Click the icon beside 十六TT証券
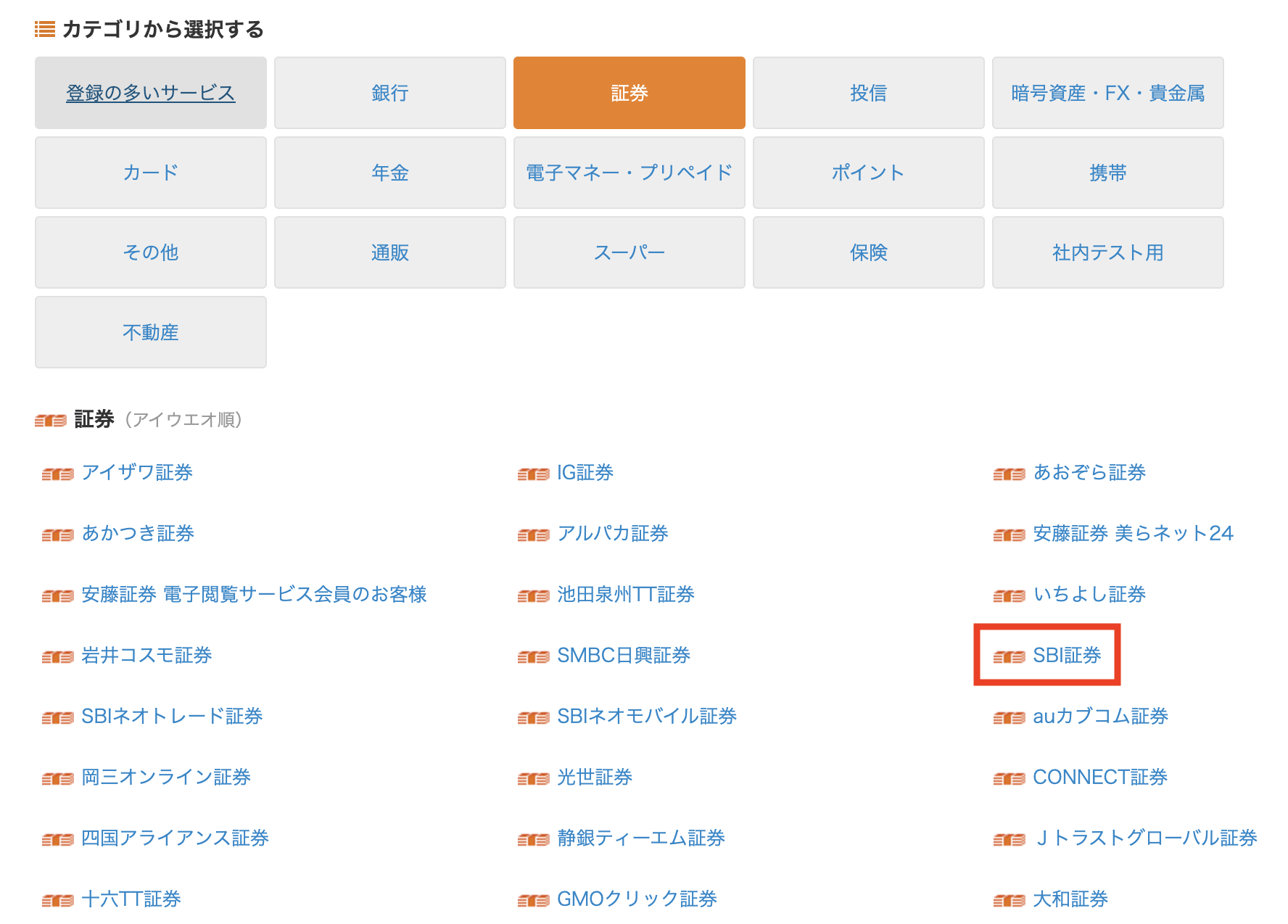Viewport: 1288px width, 924px height. tap(58, 901)
